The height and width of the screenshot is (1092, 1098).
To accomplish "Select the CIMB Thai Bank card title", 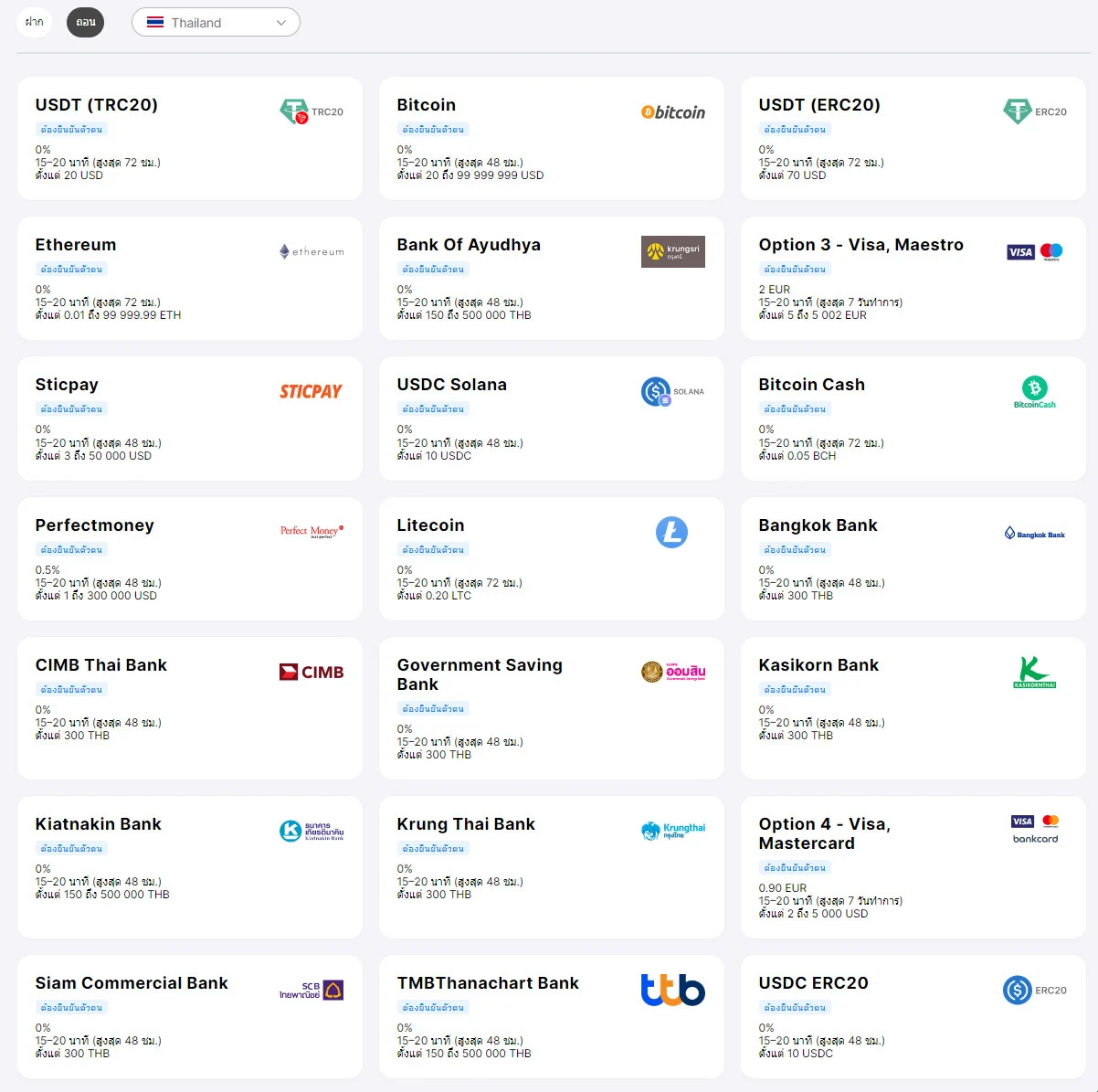I will [101, 665].
